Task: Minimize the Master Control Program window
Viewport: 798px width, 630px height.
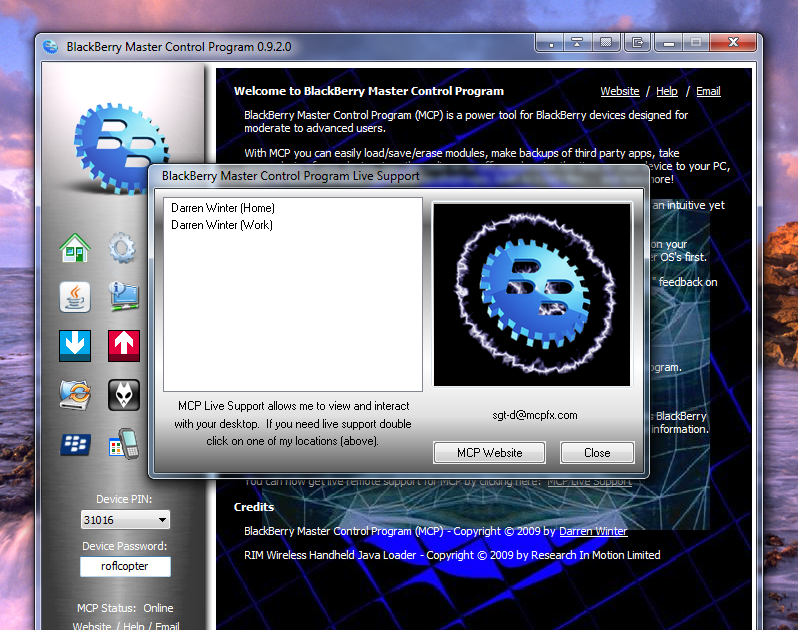Action: (669, 43)
